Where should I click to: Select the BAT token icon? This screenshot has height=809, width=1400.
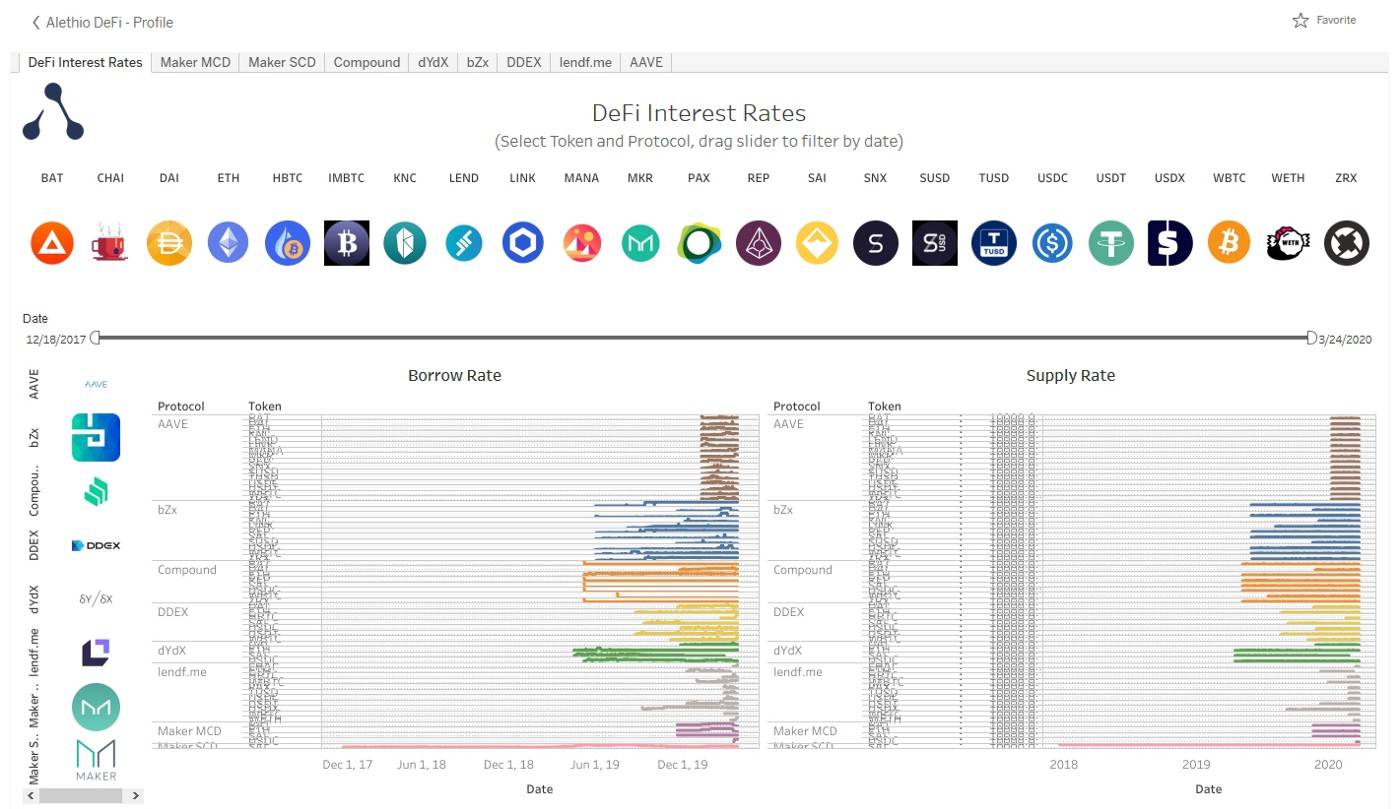(x=52, y=243)
